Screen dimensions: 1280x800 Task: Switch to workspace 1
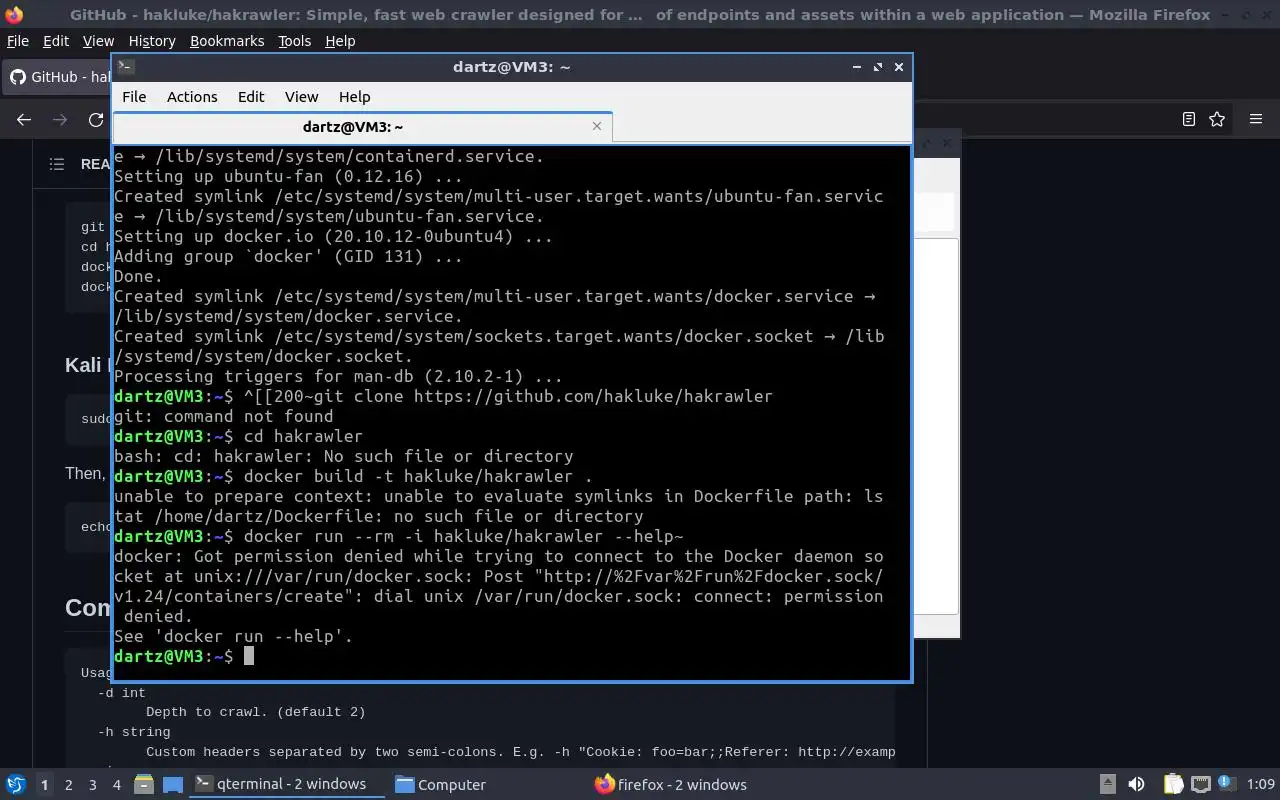point(44,785)
